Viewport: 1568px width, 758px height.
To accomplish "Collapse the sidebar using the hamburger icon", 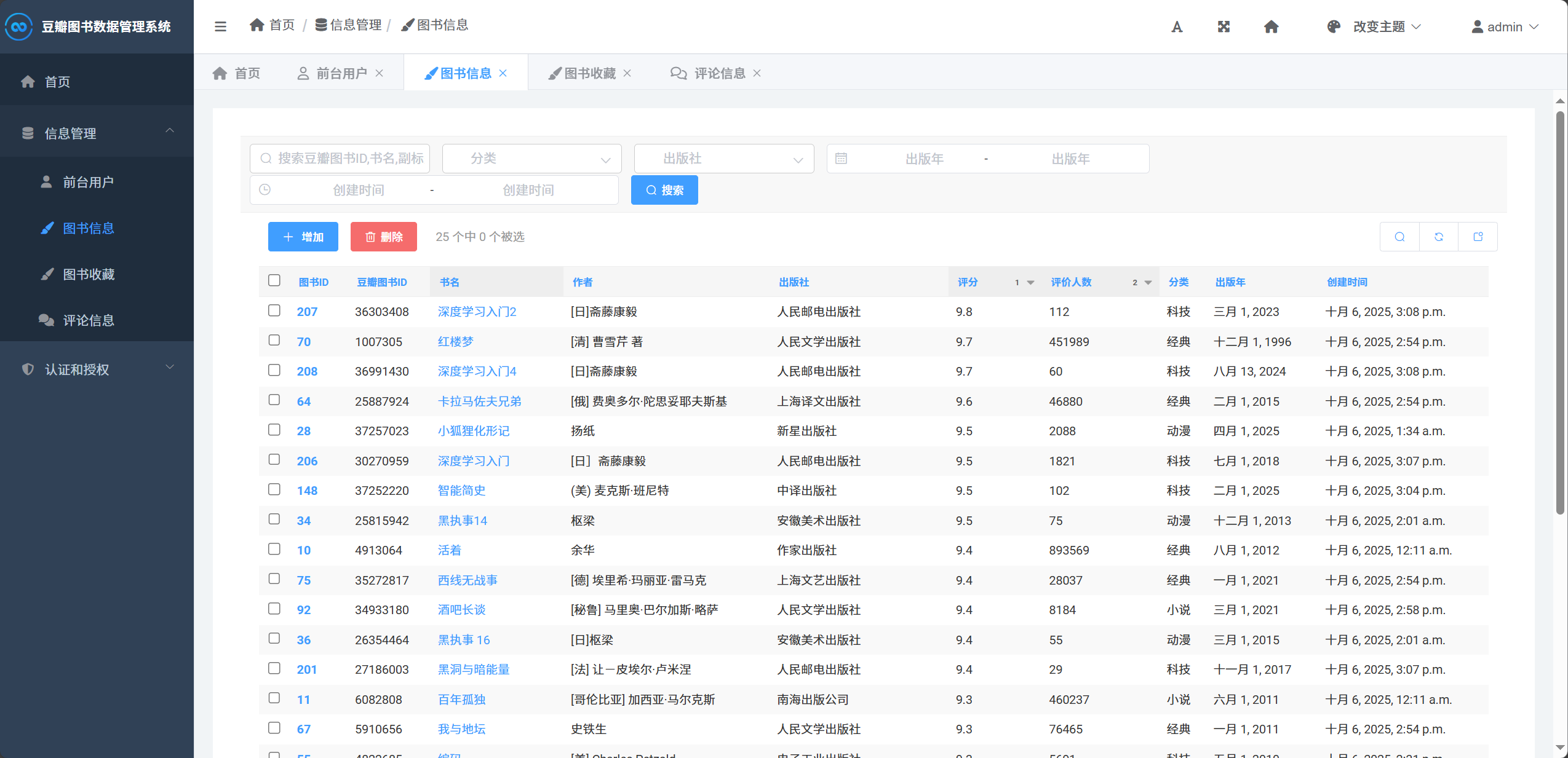I will point(220,26).
